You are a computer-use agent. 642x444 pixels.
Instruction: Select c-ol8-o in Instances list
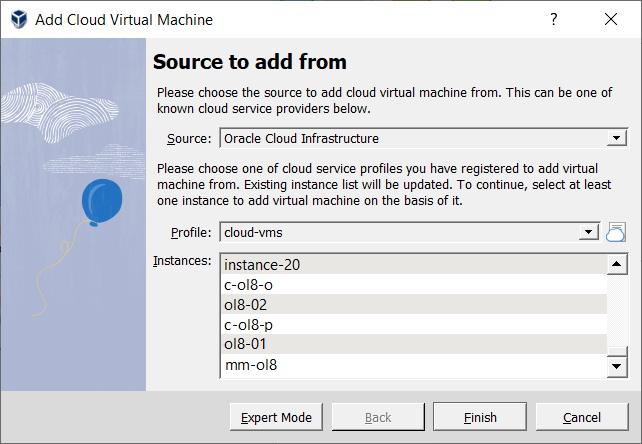tap(414, 284)
